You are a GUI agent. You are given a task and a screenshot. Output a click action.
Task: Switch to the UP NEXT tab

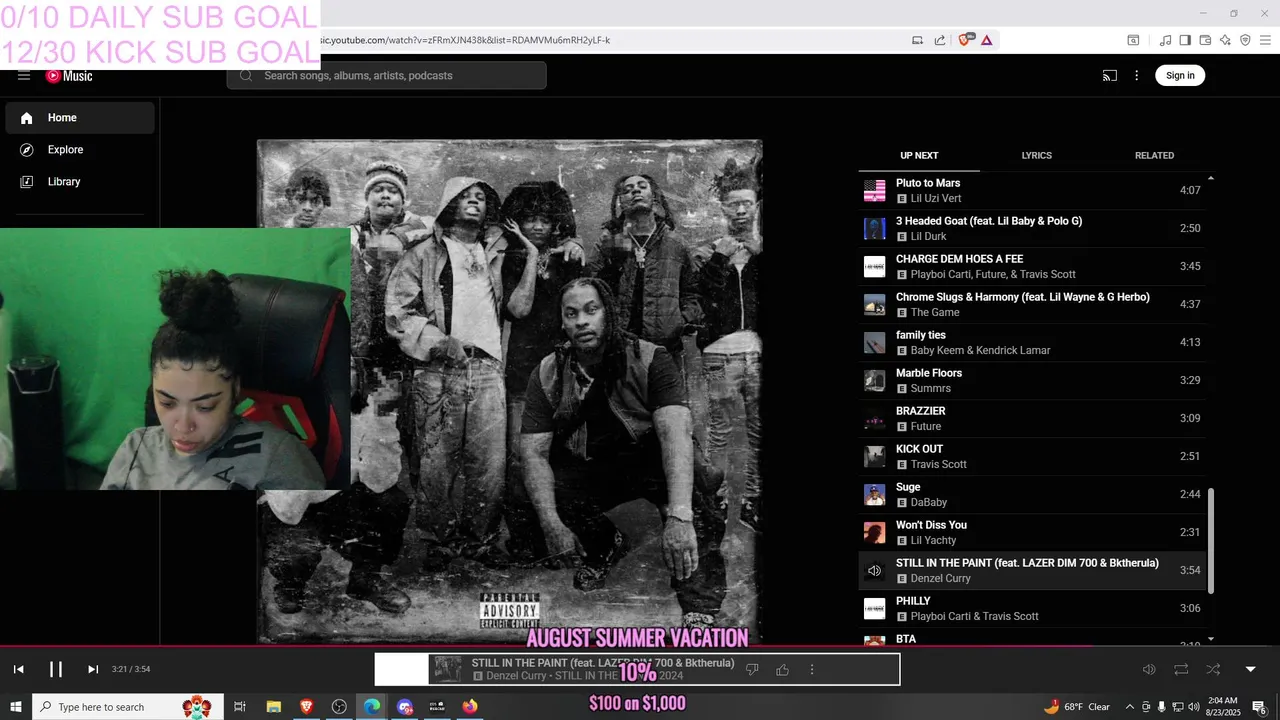click(x=919, y=155)
